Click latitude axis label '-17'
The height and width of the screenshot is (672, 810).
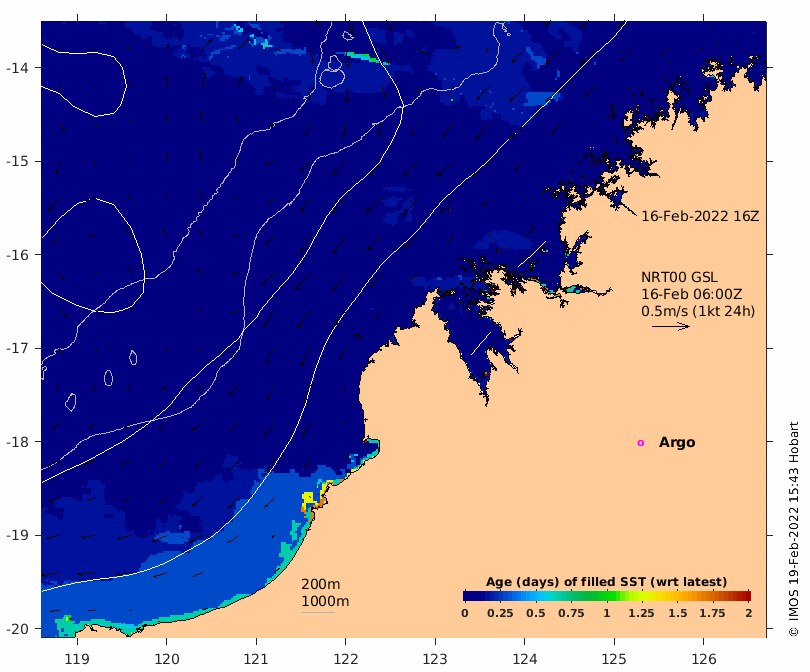17,348
